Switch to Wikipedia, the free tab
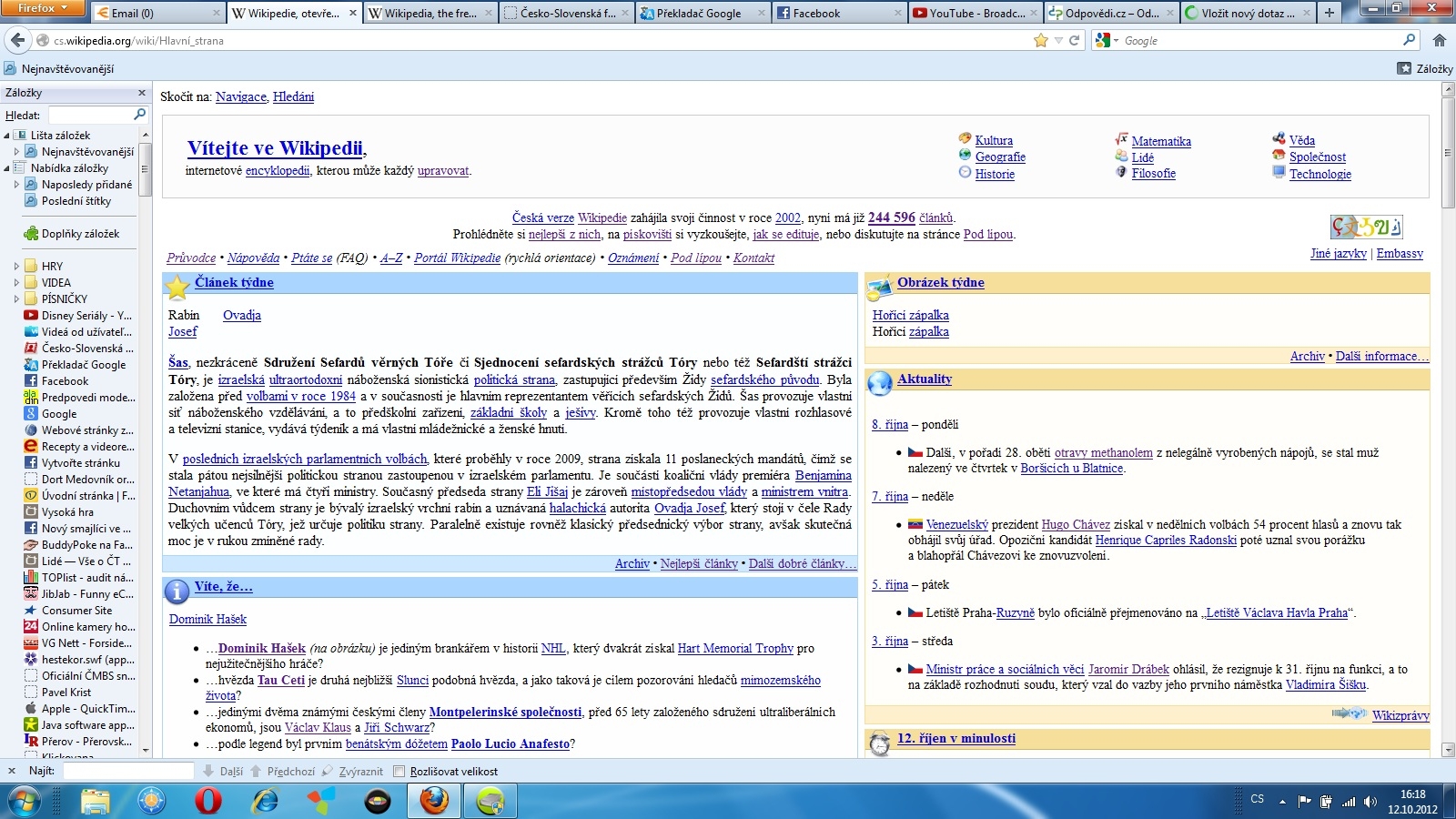 [x=430, y=13]
